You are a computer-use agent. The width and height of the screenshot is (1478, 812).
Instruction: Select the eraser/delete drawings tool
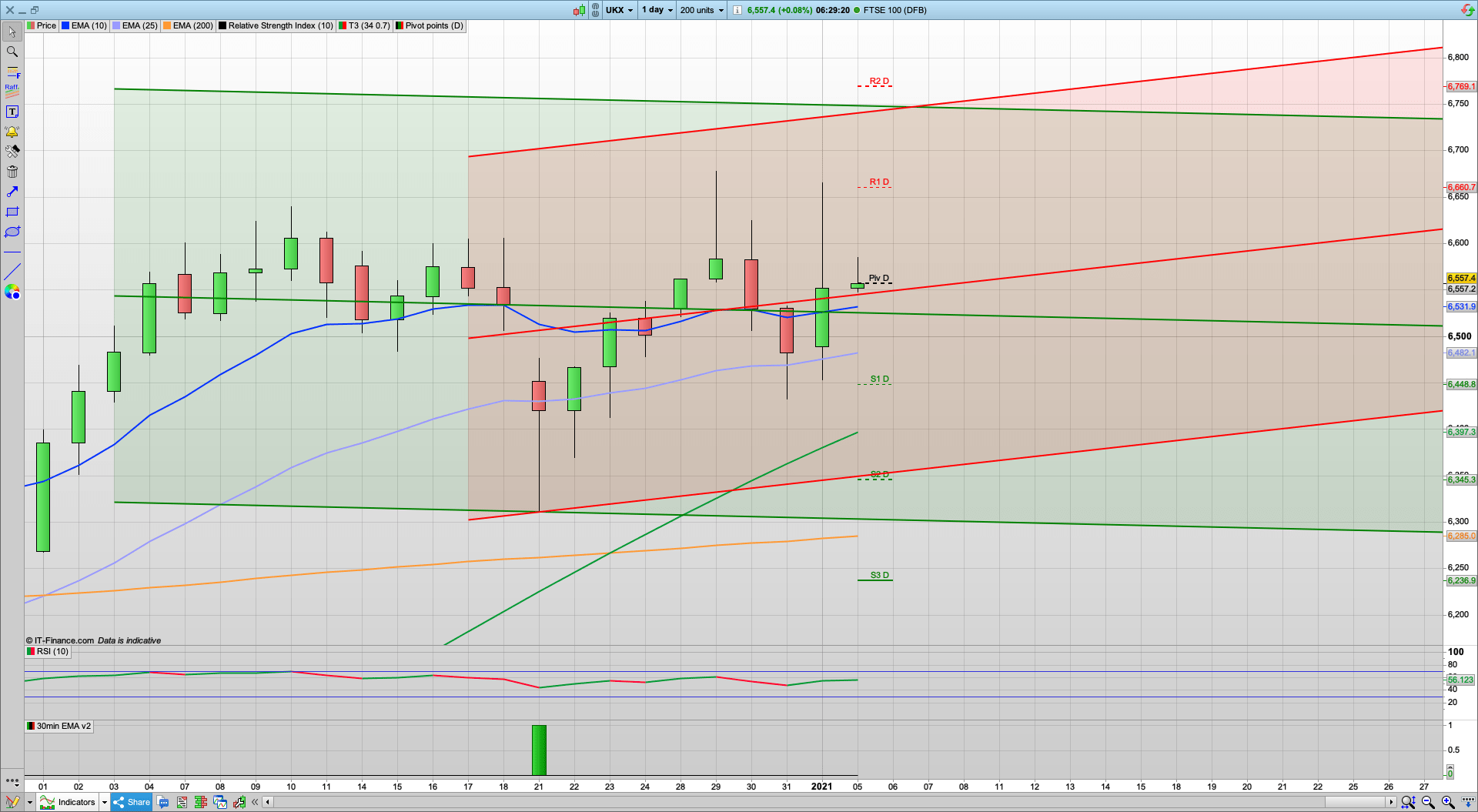coord(12,172)
